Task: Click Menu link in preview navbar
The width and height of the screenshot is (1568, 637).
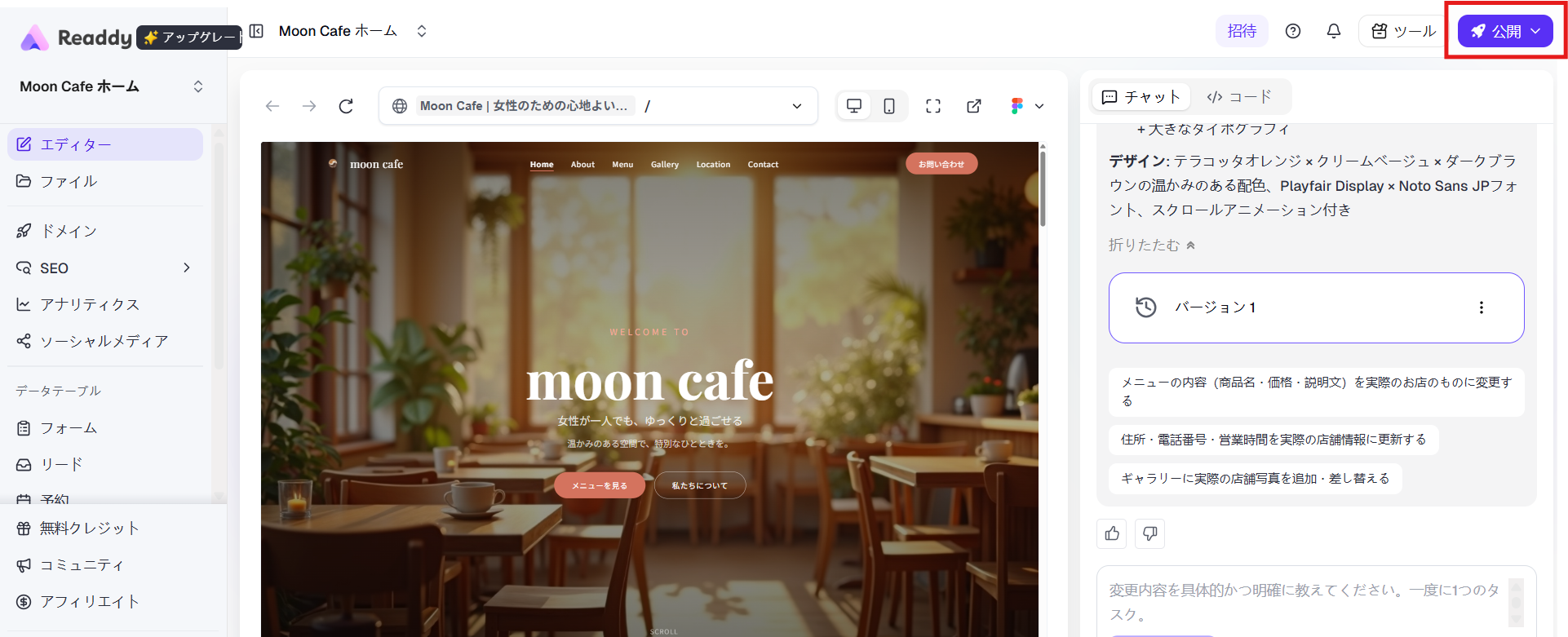Action: pos(622,165)
